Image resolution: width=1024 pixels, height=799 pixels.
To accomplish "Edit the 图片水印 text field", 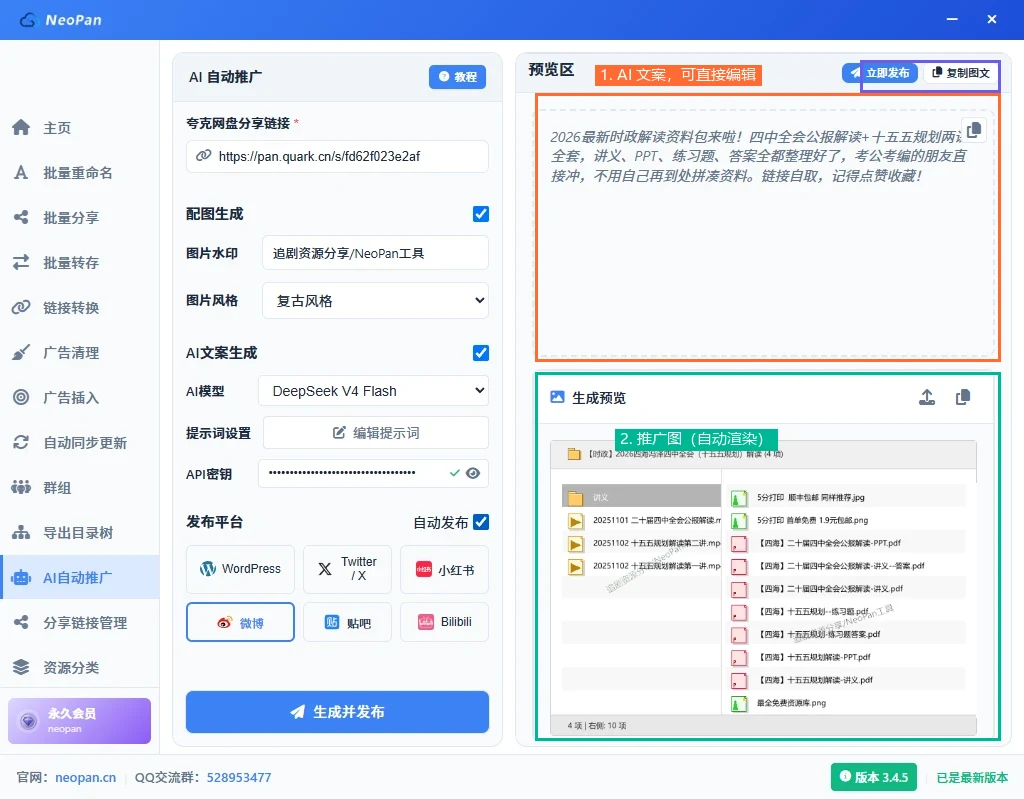I will coord(375,253).
